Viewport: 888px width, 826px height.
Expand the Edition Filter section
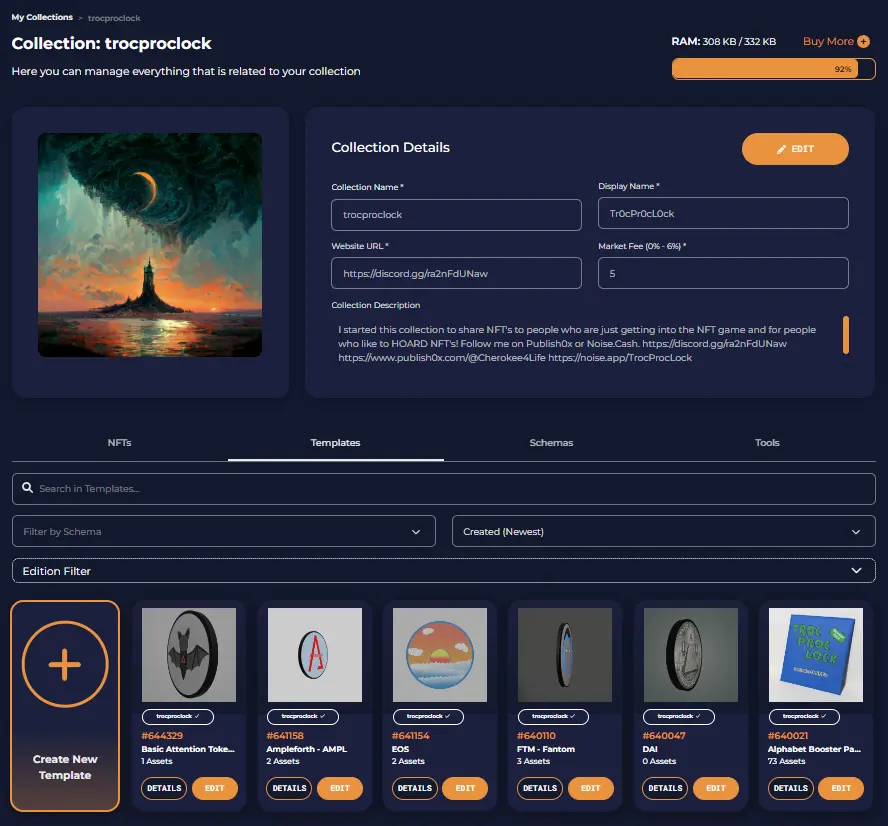pyautogui.click(x=443, y=571)
